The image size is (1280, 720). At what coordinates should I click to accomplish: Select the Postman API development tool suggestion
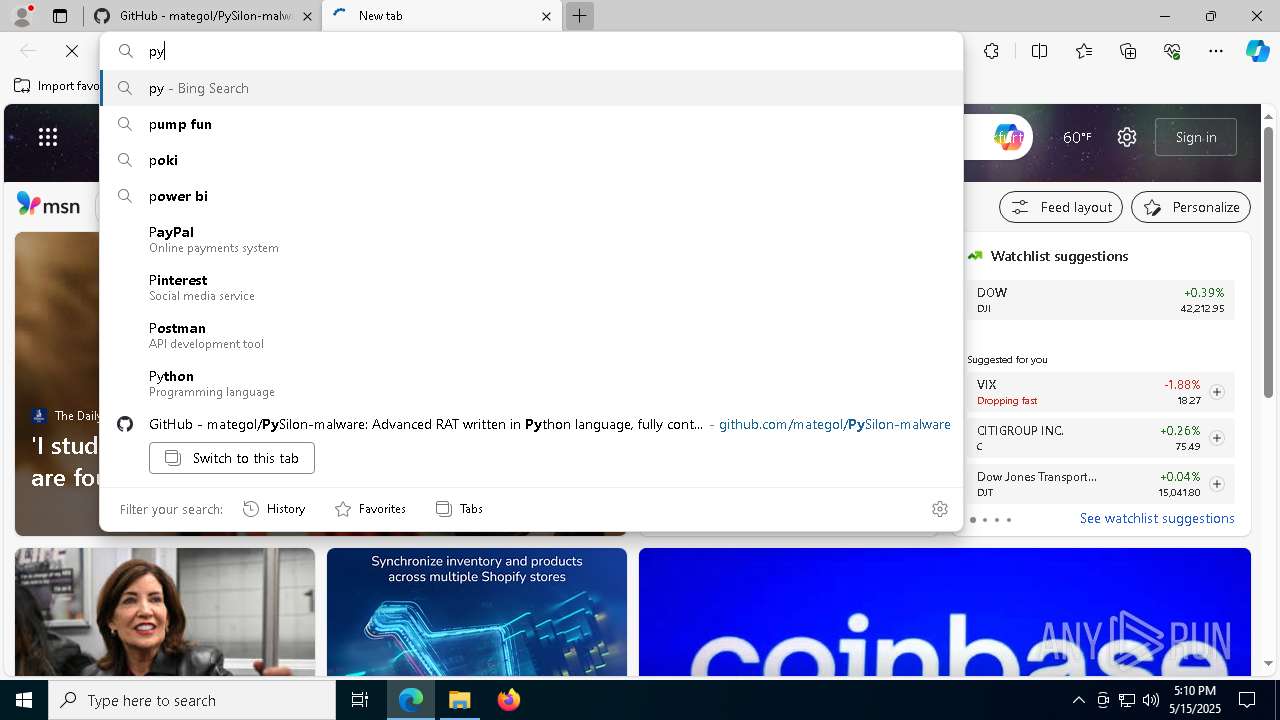click(531, 335)
